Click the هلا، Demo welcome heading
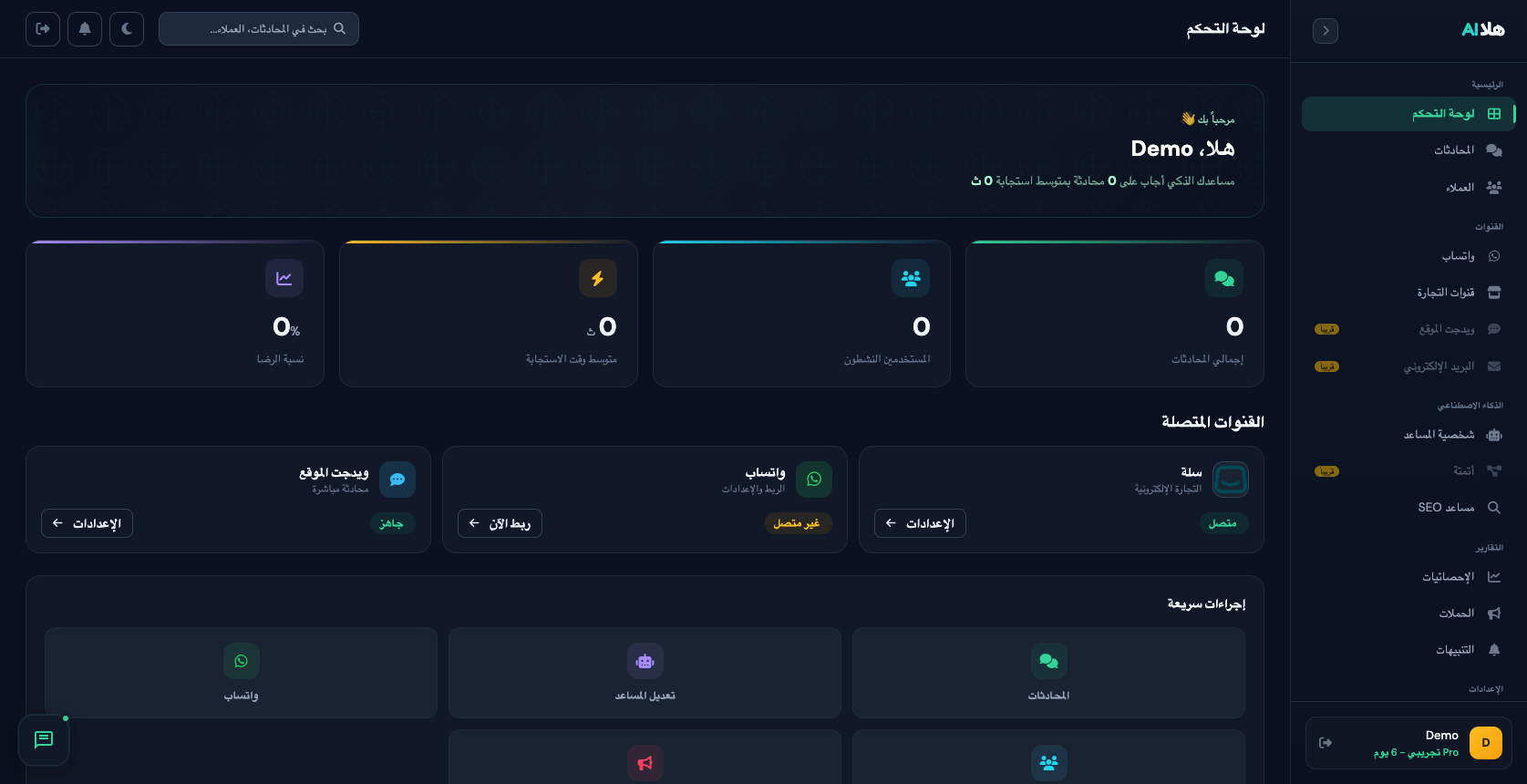This screenshot has height=784, width=1527. point(1183,149)
